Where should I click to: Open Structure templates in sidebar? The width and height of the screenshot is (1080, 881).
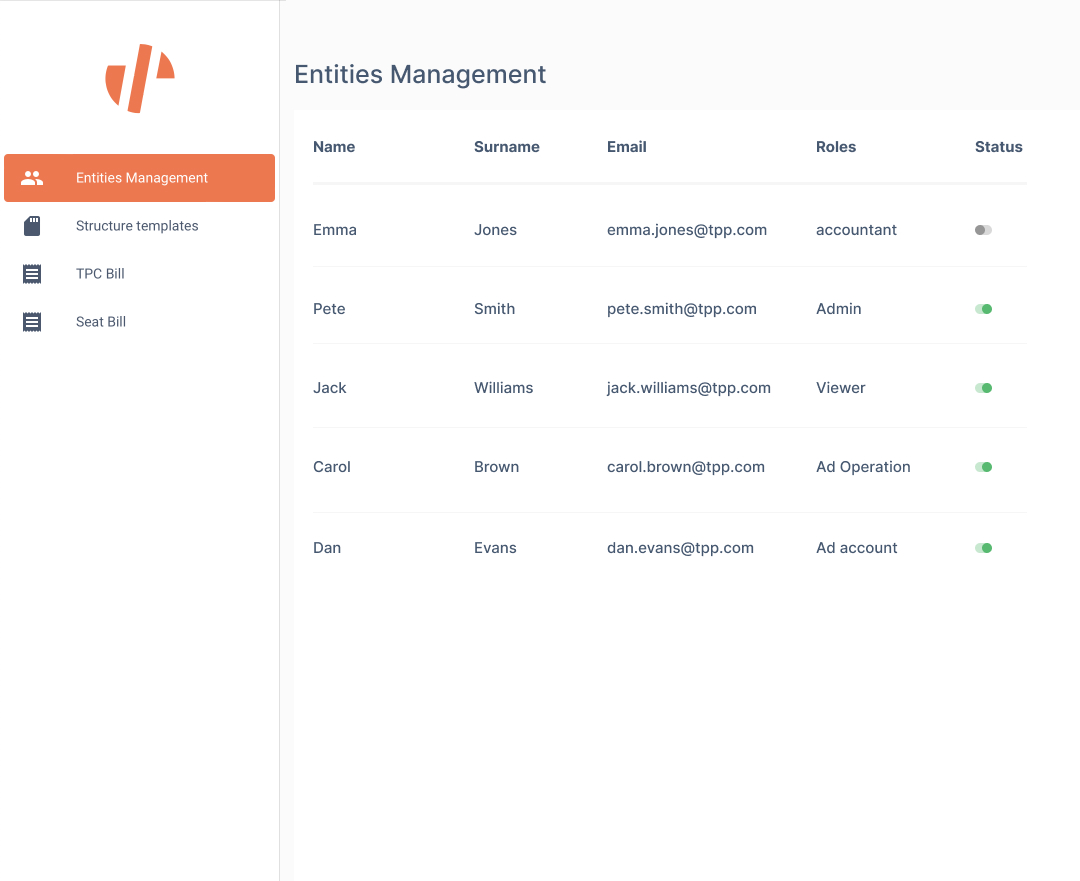[x=137, y=226]
